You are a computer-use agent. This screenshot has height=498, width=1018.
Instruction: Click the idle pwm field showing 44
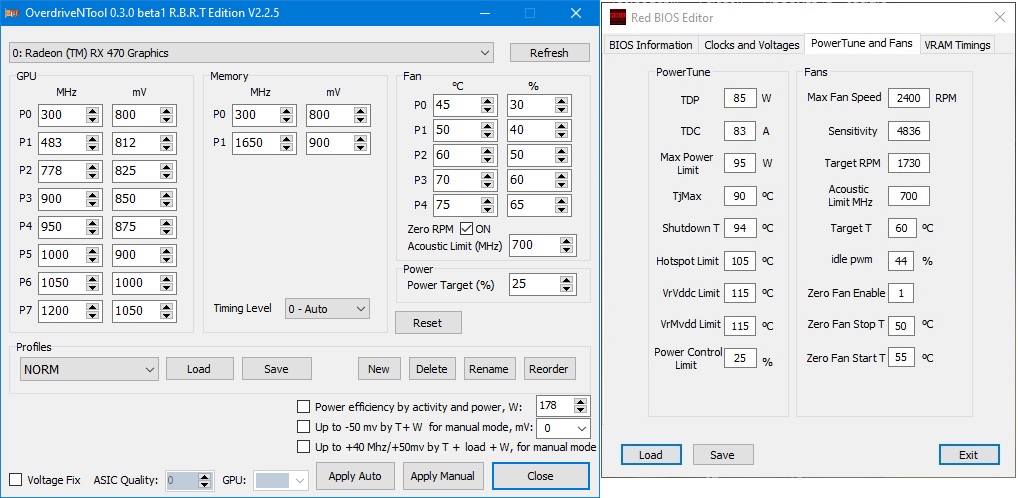(x=901, y=261)
